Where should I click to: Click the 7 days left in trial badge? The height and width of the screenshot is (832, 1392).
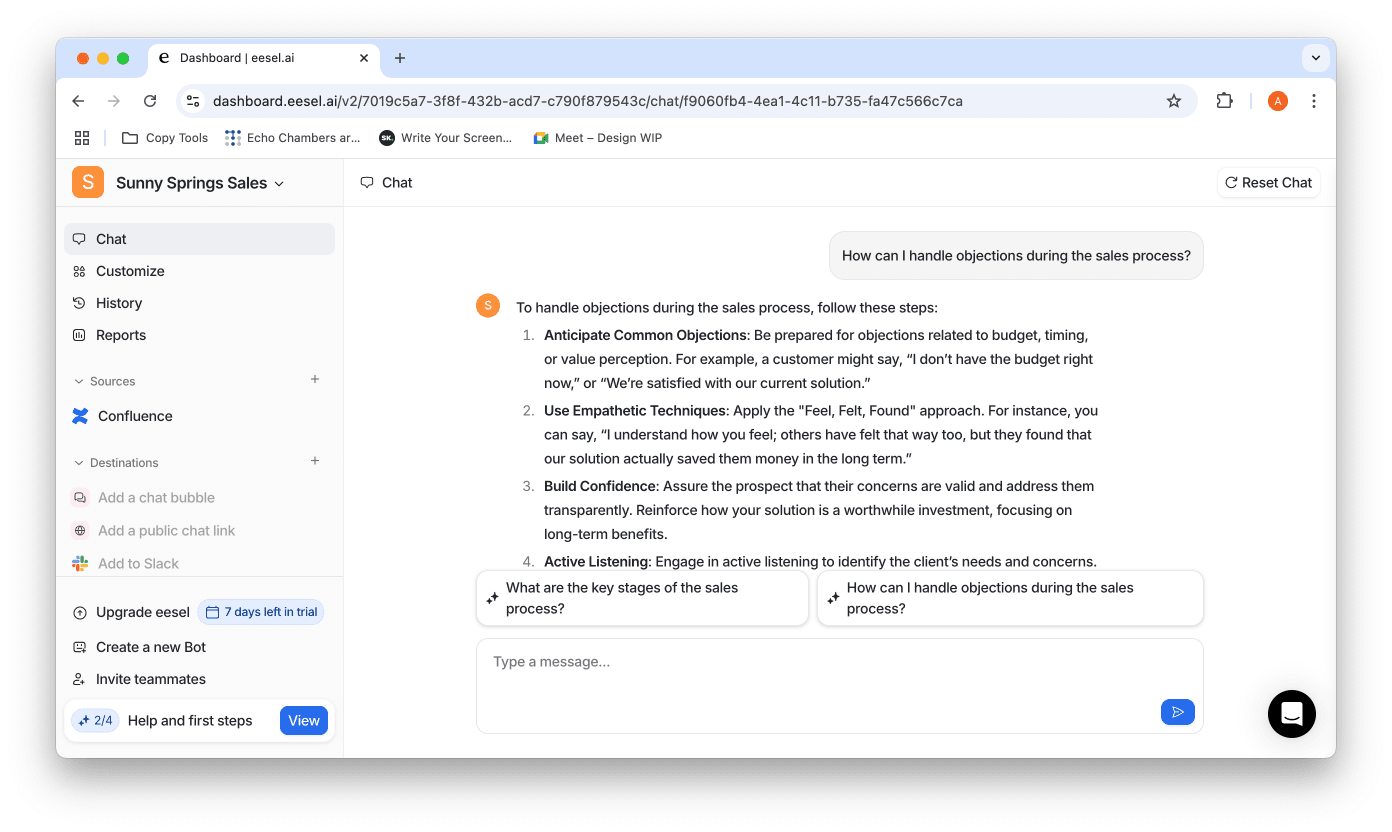tap(261, 612)
